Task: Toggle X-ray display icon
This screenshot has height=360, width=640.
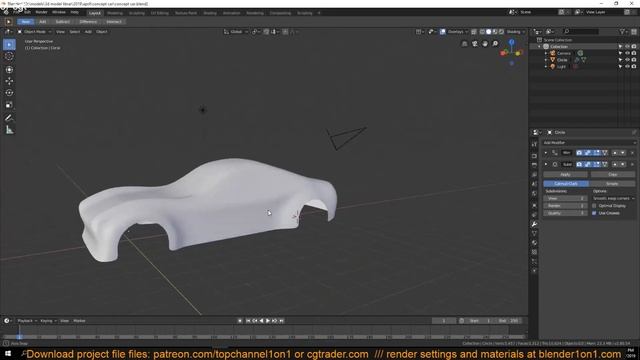Action: [474, 31]
